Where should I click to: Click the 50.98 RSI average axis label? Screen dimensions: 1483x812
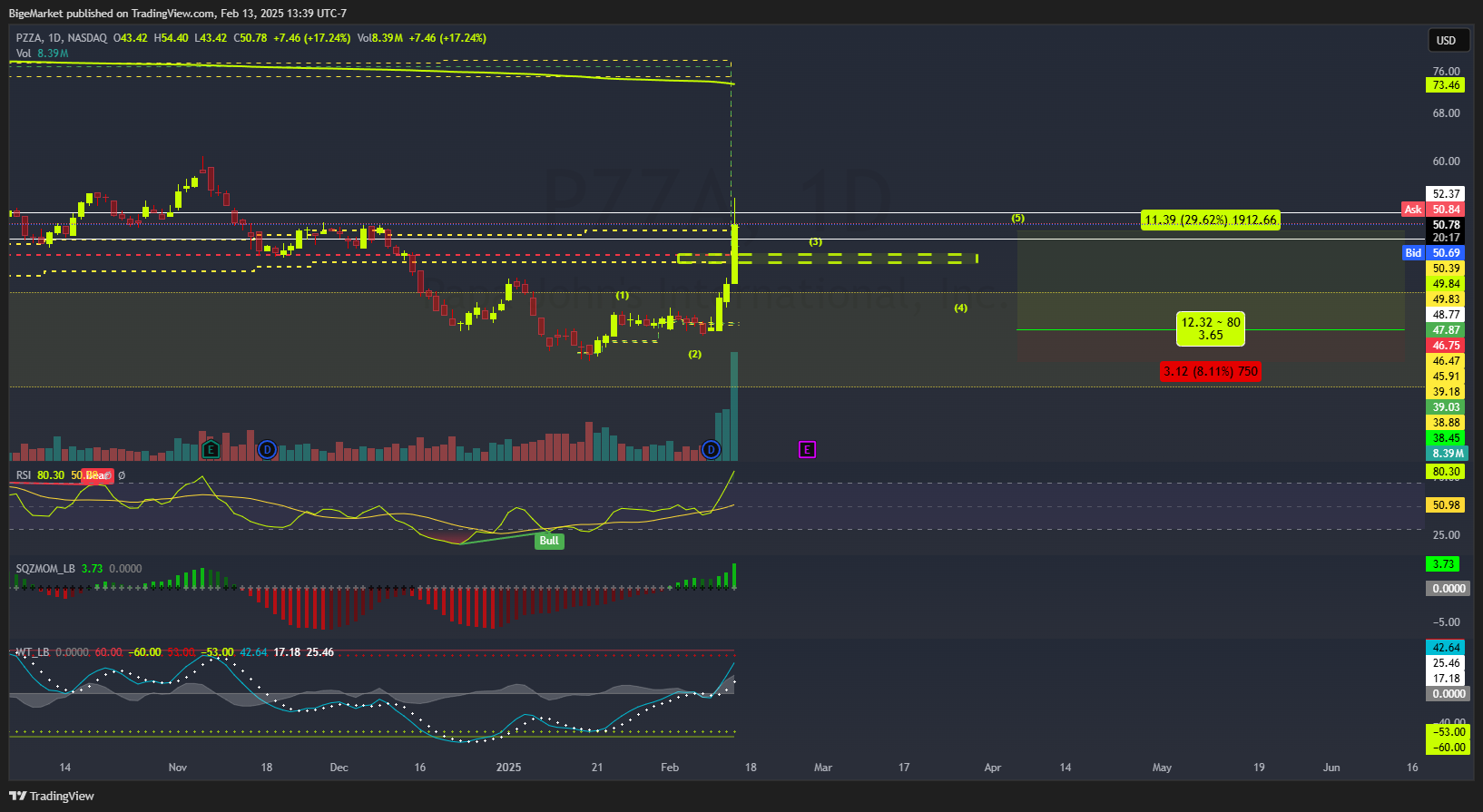1446,505
